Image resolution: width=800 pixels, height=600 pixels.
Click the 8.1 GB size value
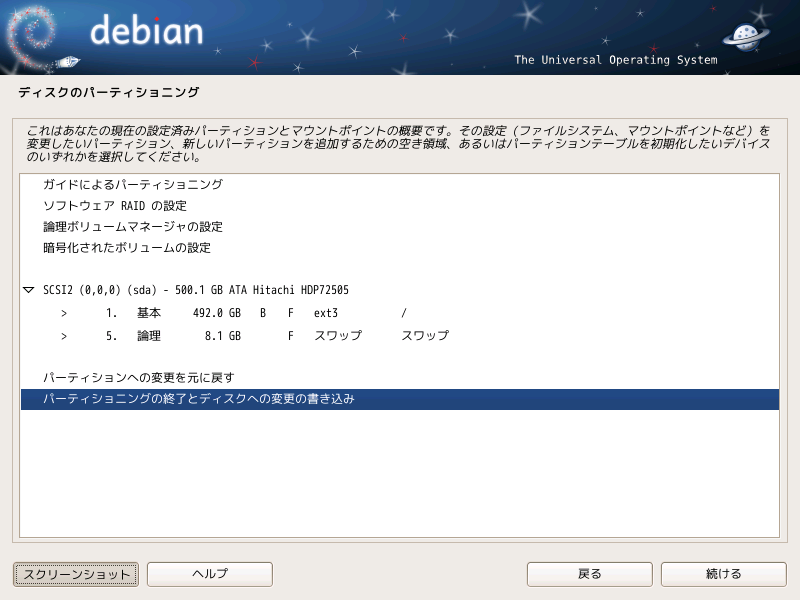point(222,336)
